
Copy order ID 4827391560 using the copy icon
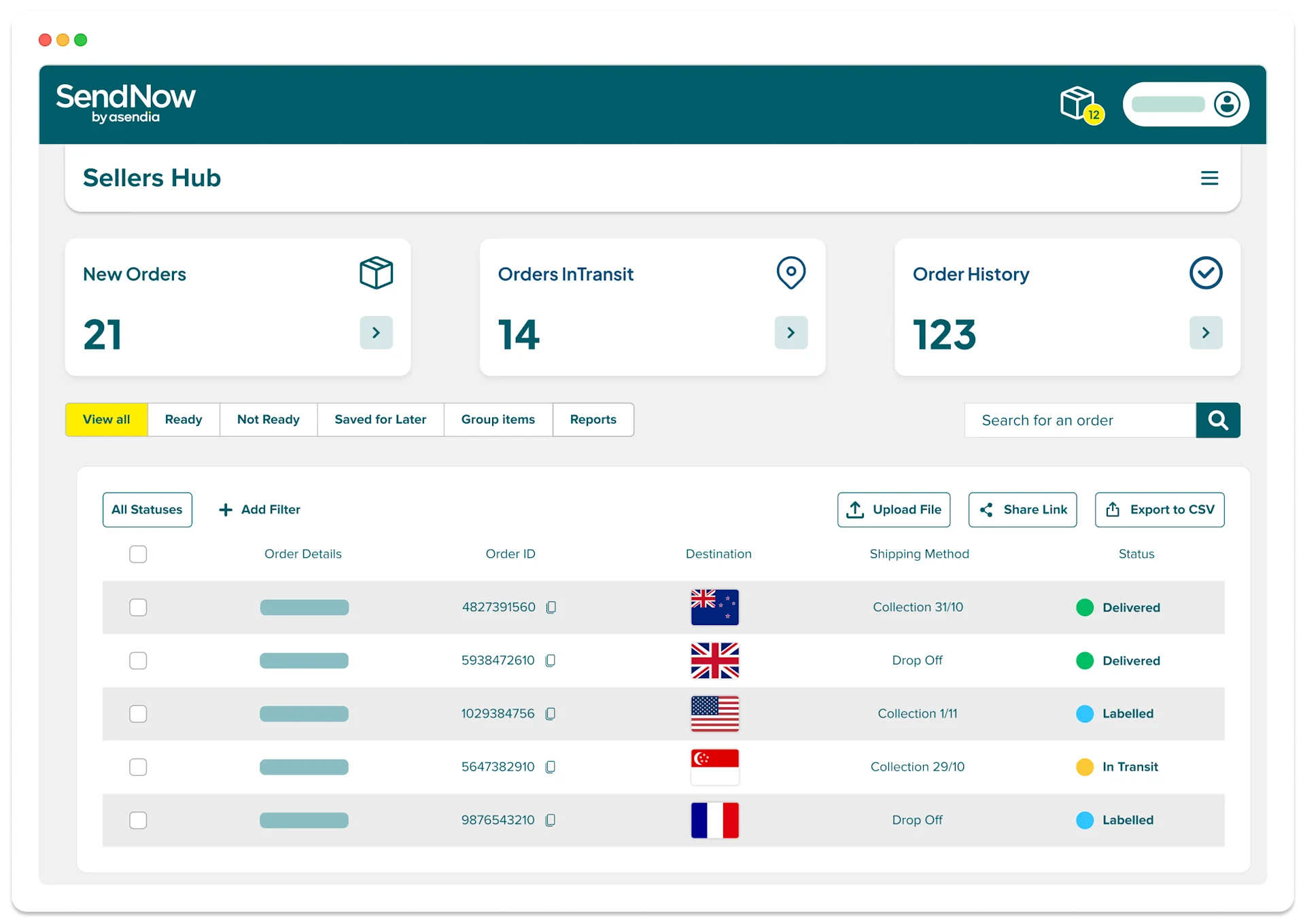[x=551, y=607]
